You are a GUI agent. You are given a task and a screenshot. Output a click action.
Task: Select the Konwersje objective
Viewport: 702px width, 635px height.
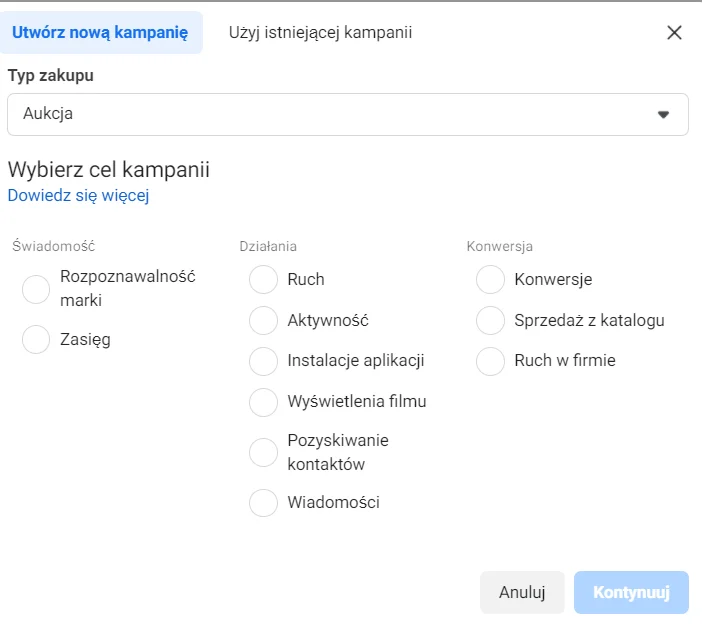(490, 279)
